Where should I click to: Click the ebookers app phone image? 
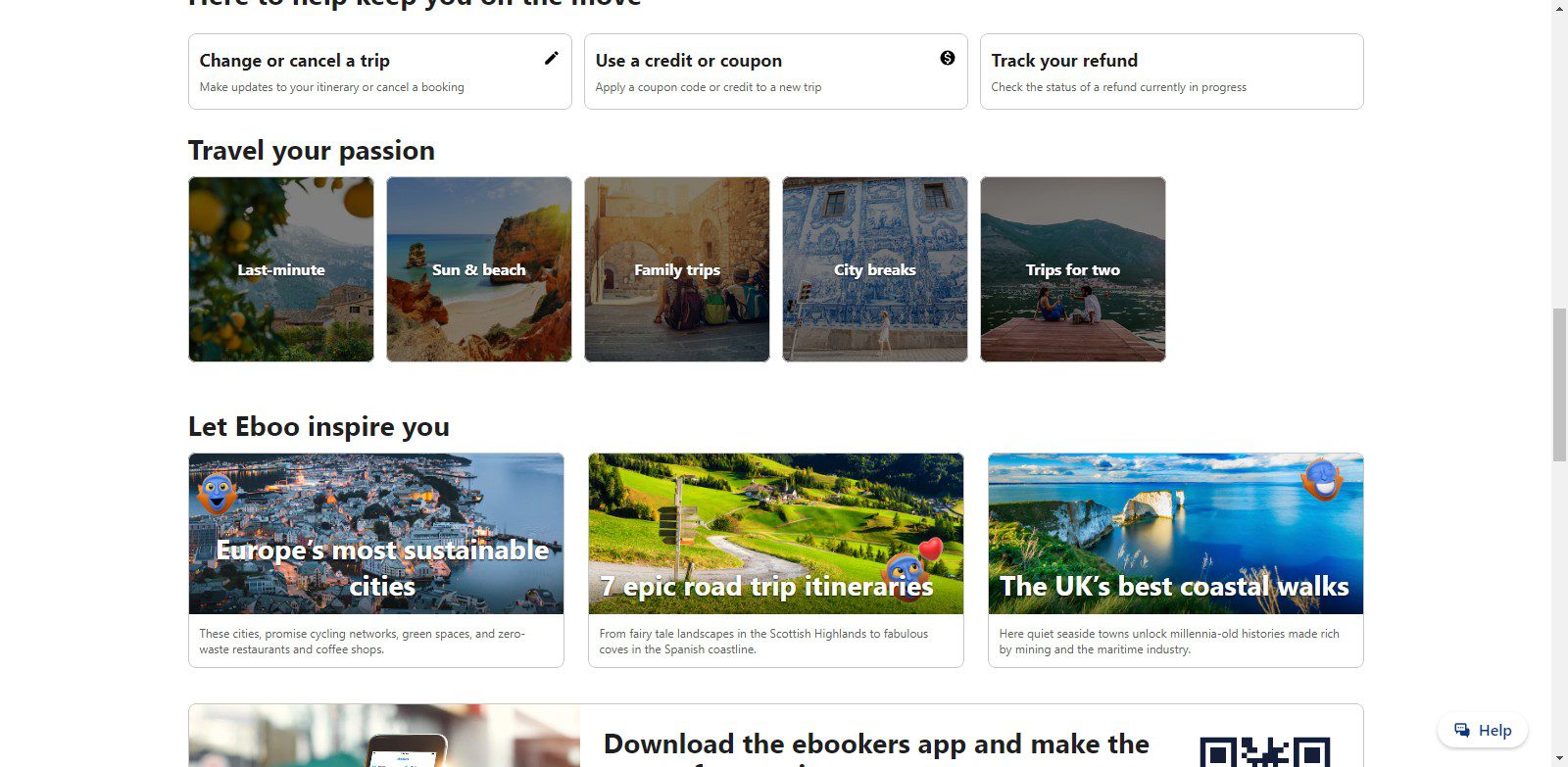pos(407,747)
